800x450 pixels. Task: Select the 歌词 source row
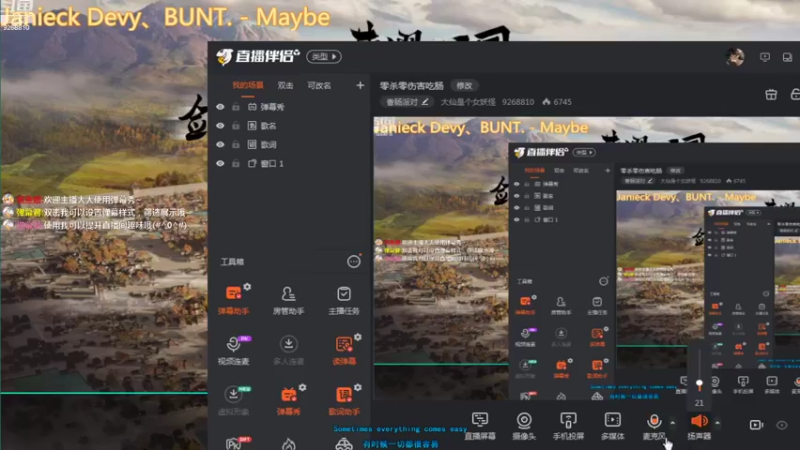288,144
